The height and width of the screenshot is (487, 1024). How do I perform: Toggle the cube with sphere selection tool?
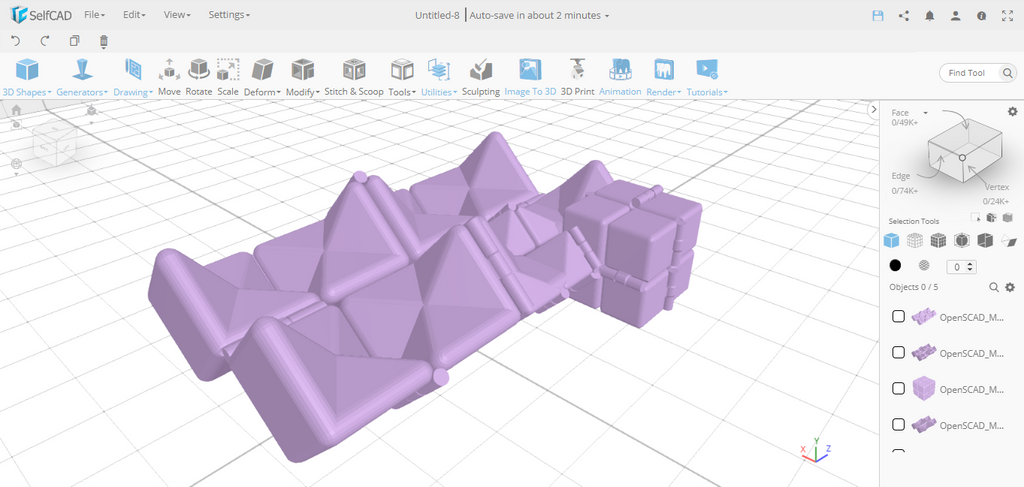[x=961, y=240]
